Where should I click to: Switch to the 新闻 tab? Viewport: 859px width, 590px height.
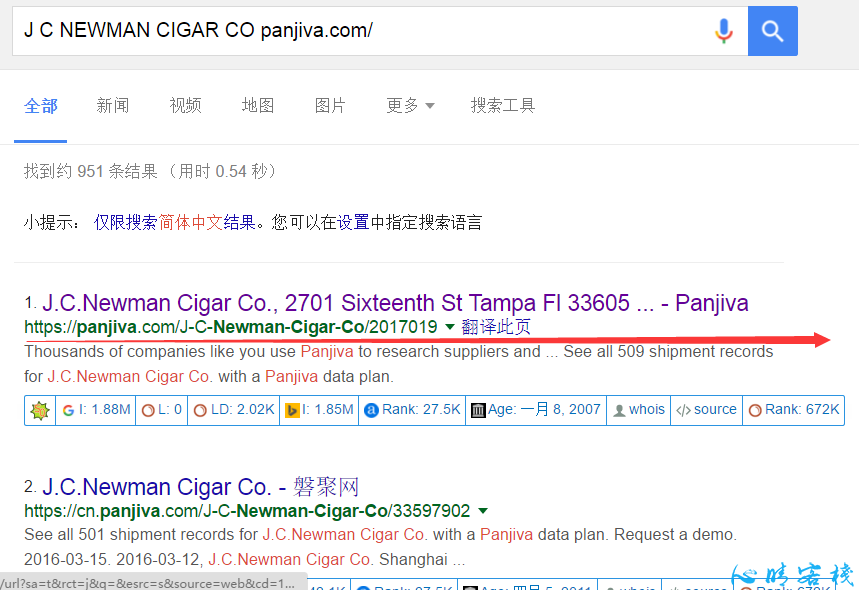point(113,105)
